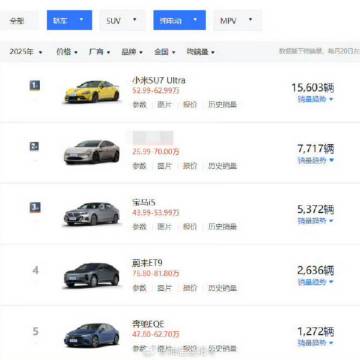
Task: Click the 52.99-62.99万 price range
Action: coord(156,90)
